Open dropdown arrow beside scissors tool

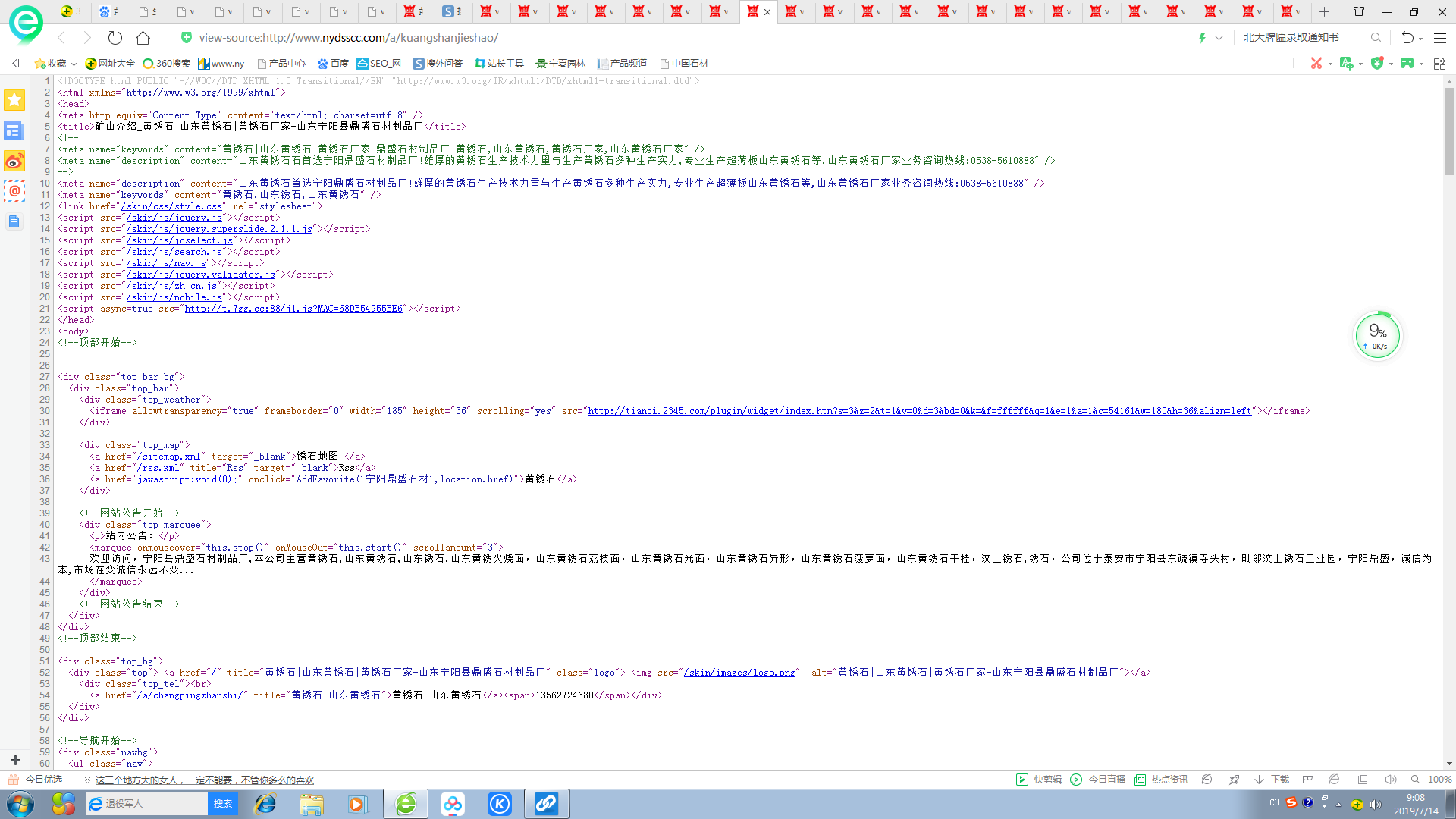tap(1330, 64)
